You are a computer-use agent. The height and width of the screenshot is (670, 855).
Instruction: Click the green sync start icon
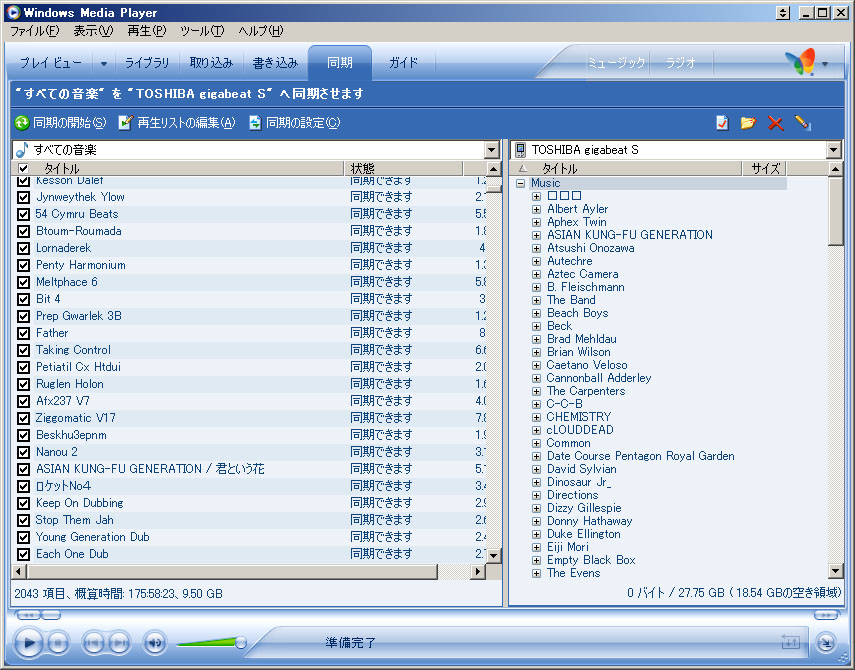(x=22, y=123)
